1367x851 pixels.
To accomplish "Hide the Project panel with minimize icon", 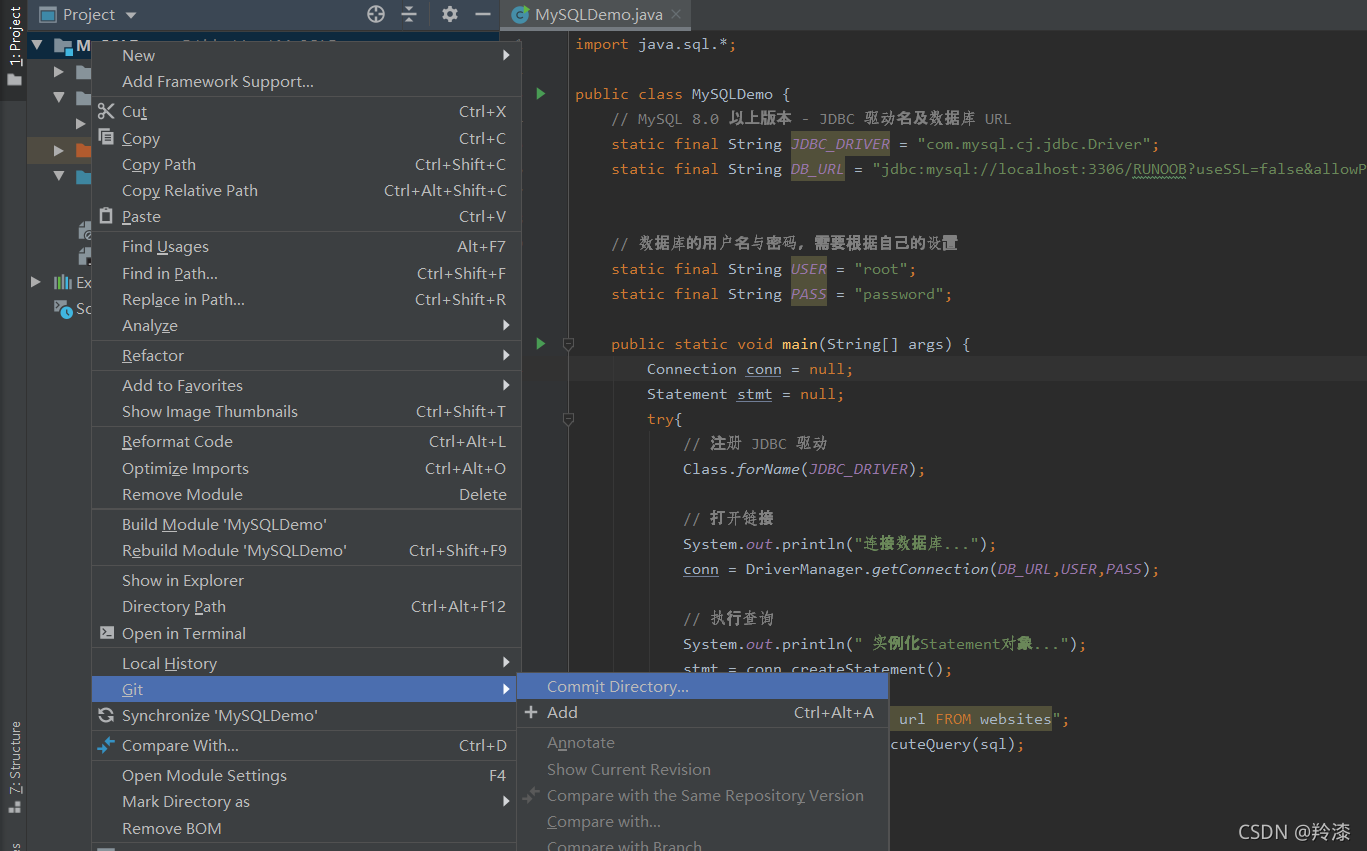I will tap(483, 14).
